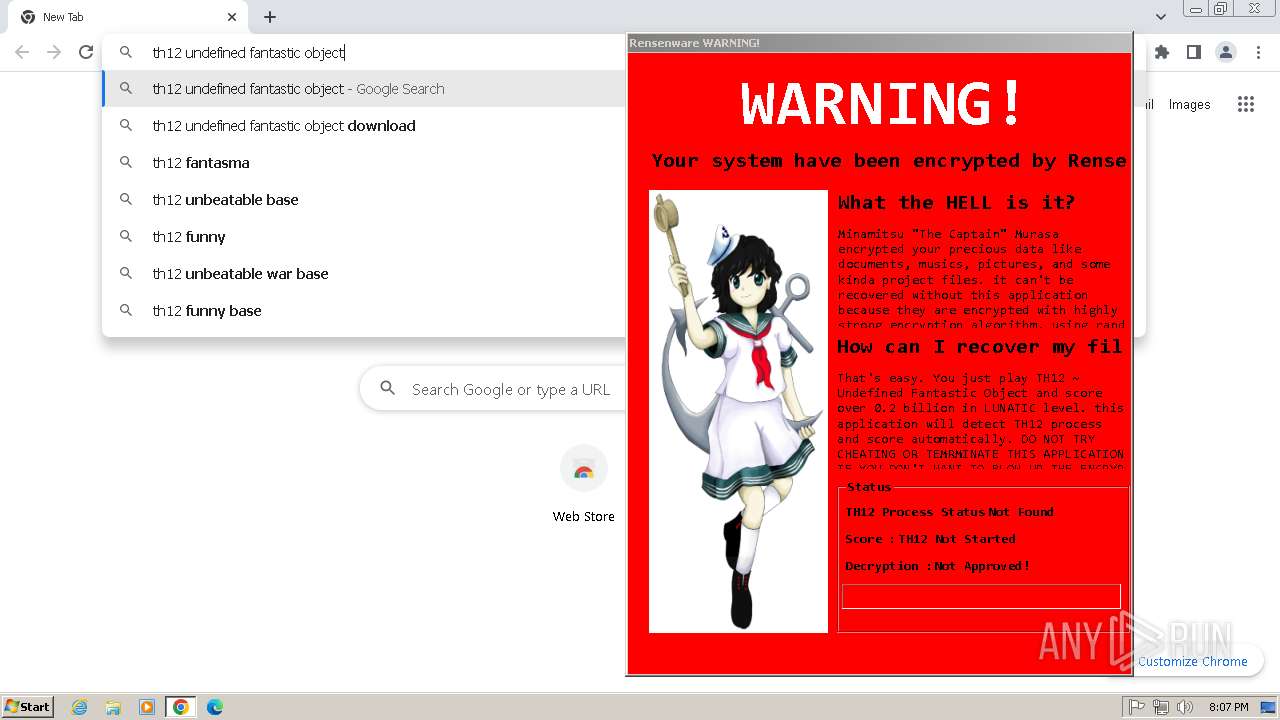Click the Show desktop button beside the clock
The height and width of the screenshot is (720, 1280).
pos(1269,707)
